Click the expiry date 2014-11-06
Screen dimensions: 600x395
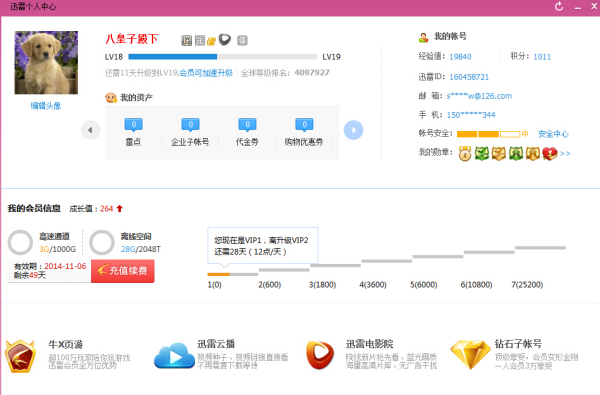point(65,266)
